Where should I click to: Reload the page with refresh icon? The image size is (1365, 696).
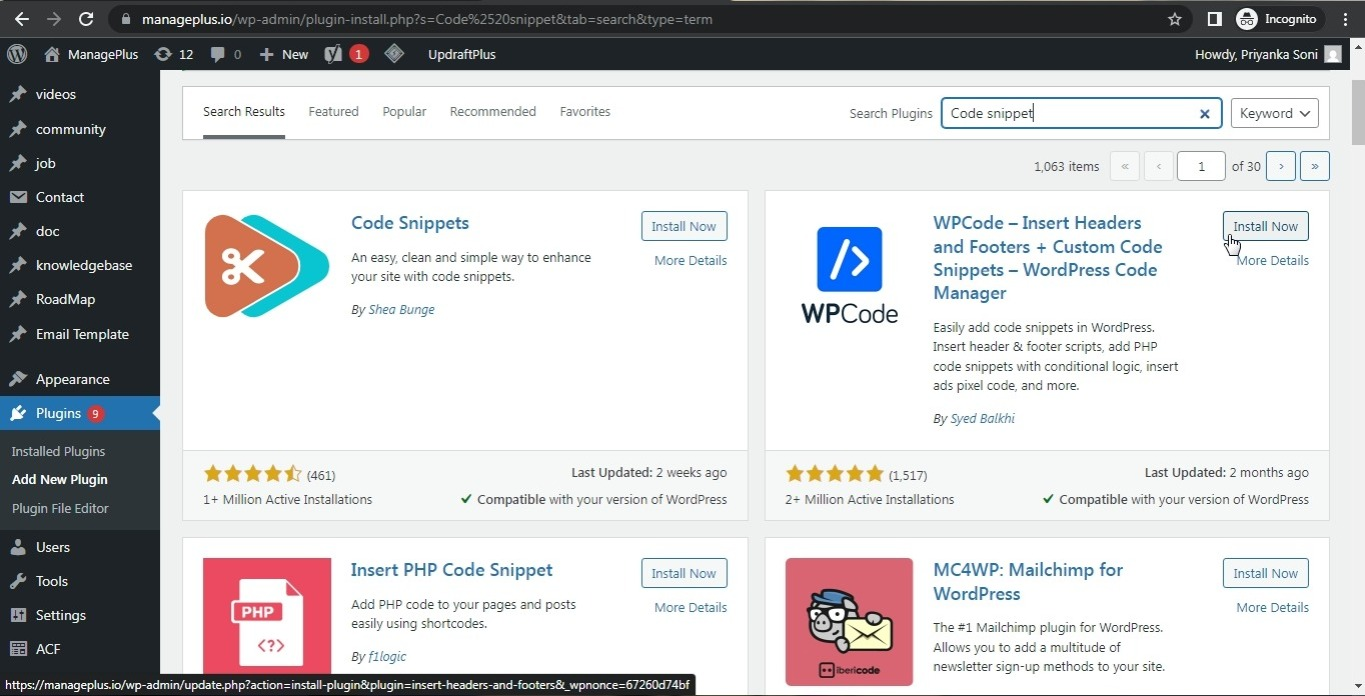[x=86, y=19]
